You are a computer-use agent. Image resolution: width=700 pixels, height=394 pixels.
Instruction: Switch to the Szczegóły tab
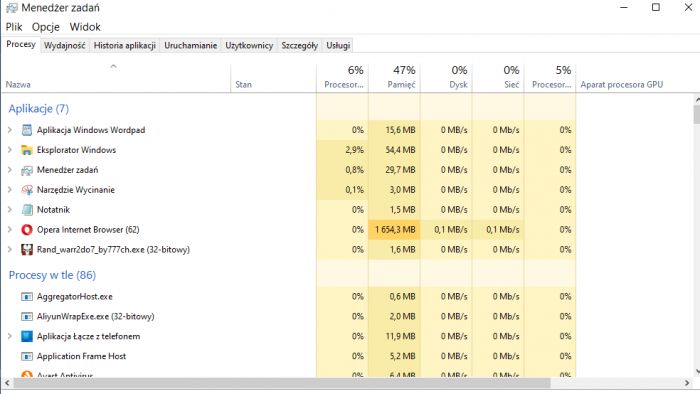coord(300,46)
